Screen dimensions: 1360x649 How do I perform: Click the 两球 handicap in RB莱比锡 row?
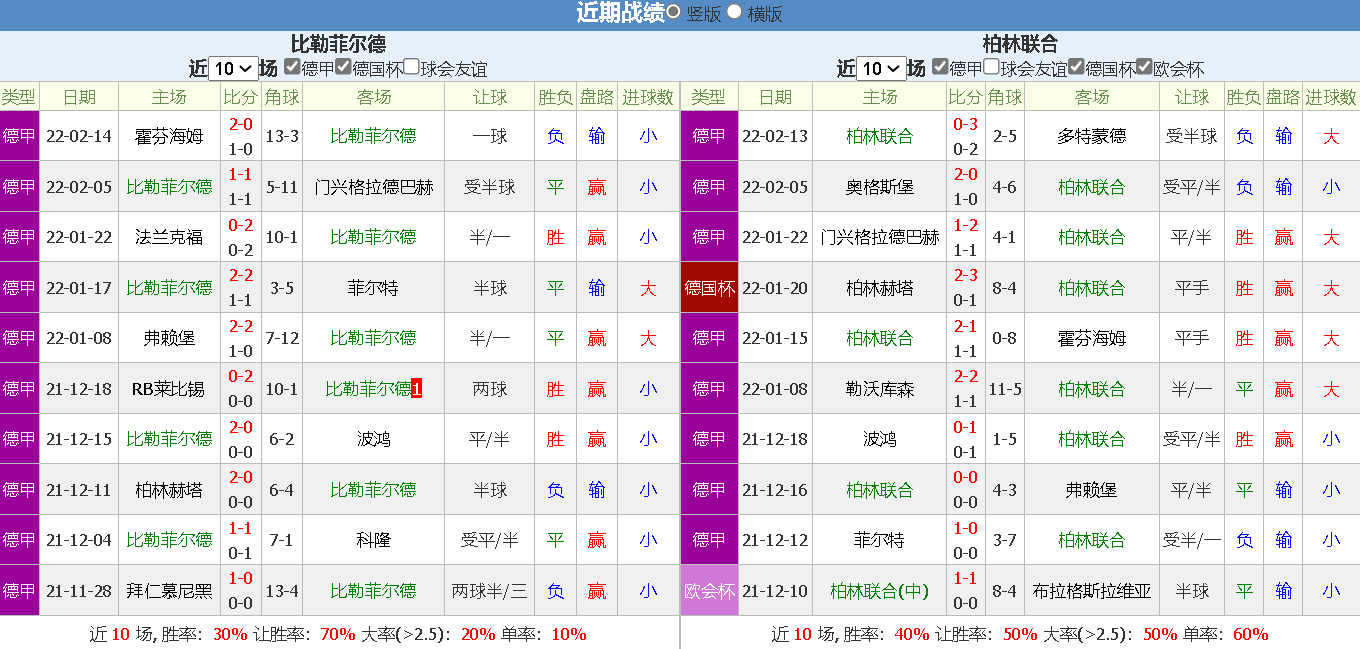click(x=490, y=389)
